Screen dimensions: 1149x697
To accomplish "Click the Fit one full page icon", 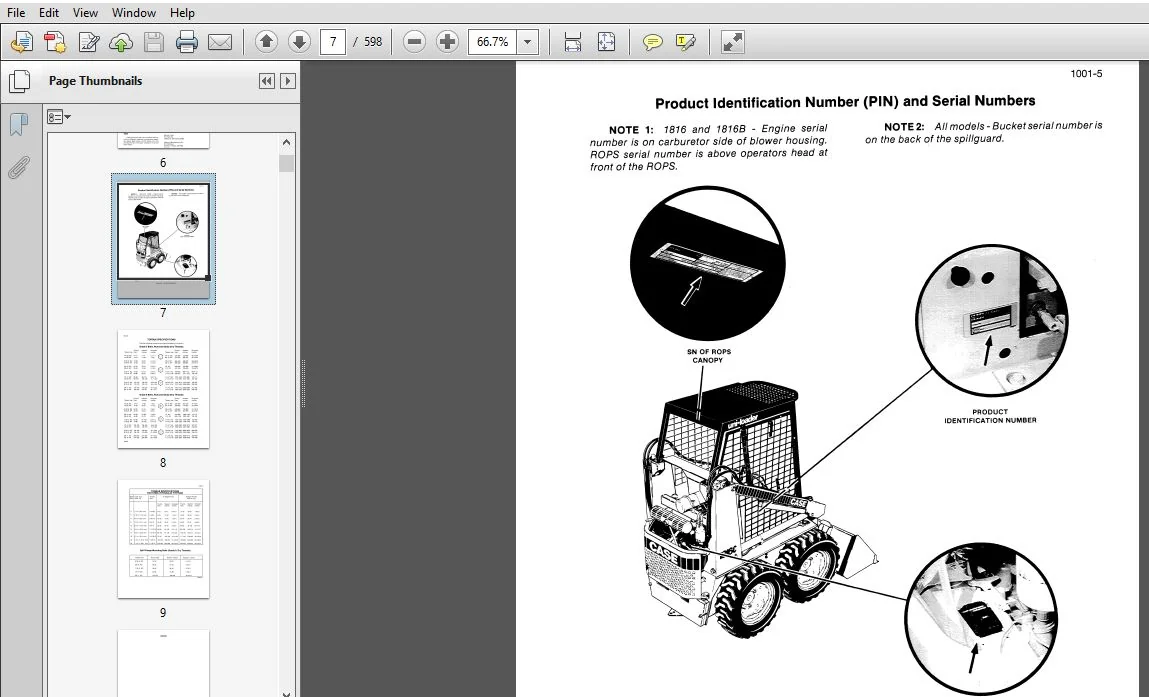I will (x=607, y=42).
